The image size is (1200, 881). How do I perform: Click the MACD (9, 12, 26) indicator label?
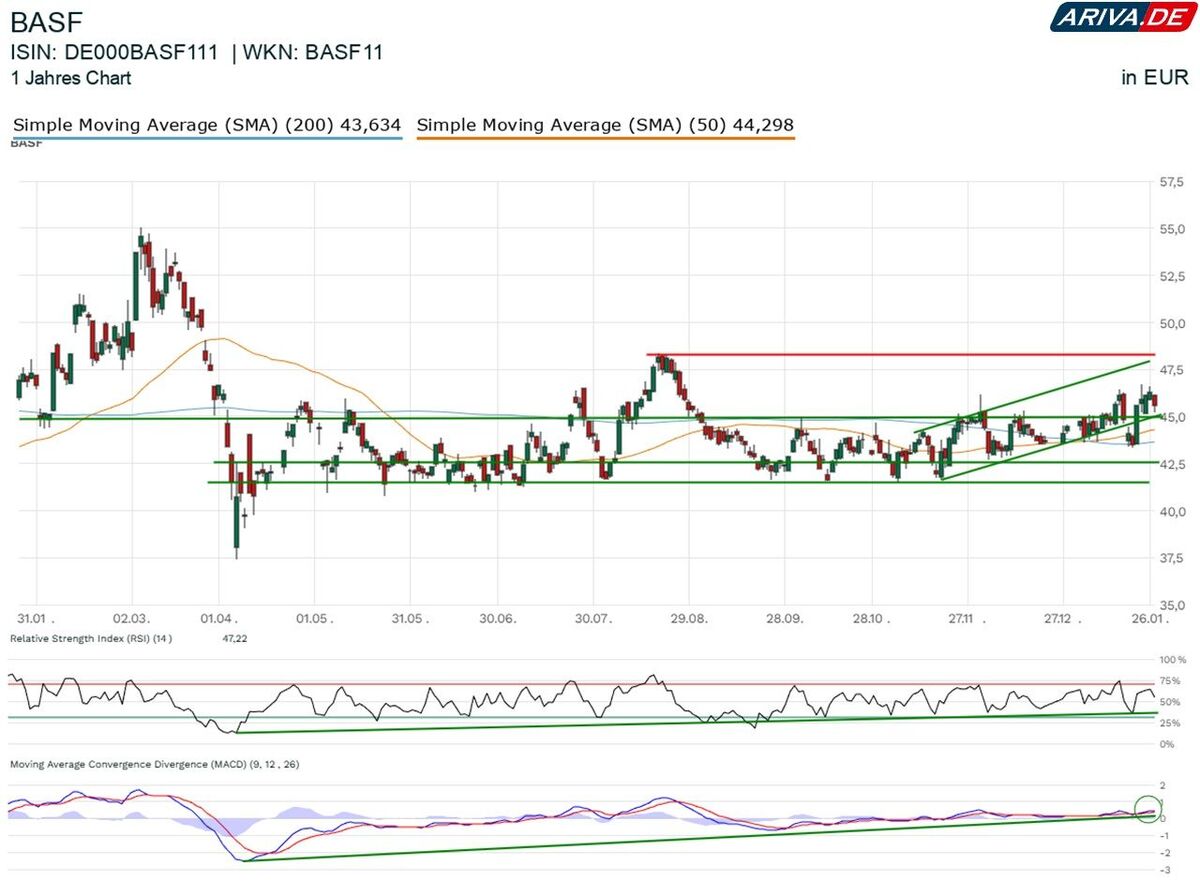pos(155,764)
